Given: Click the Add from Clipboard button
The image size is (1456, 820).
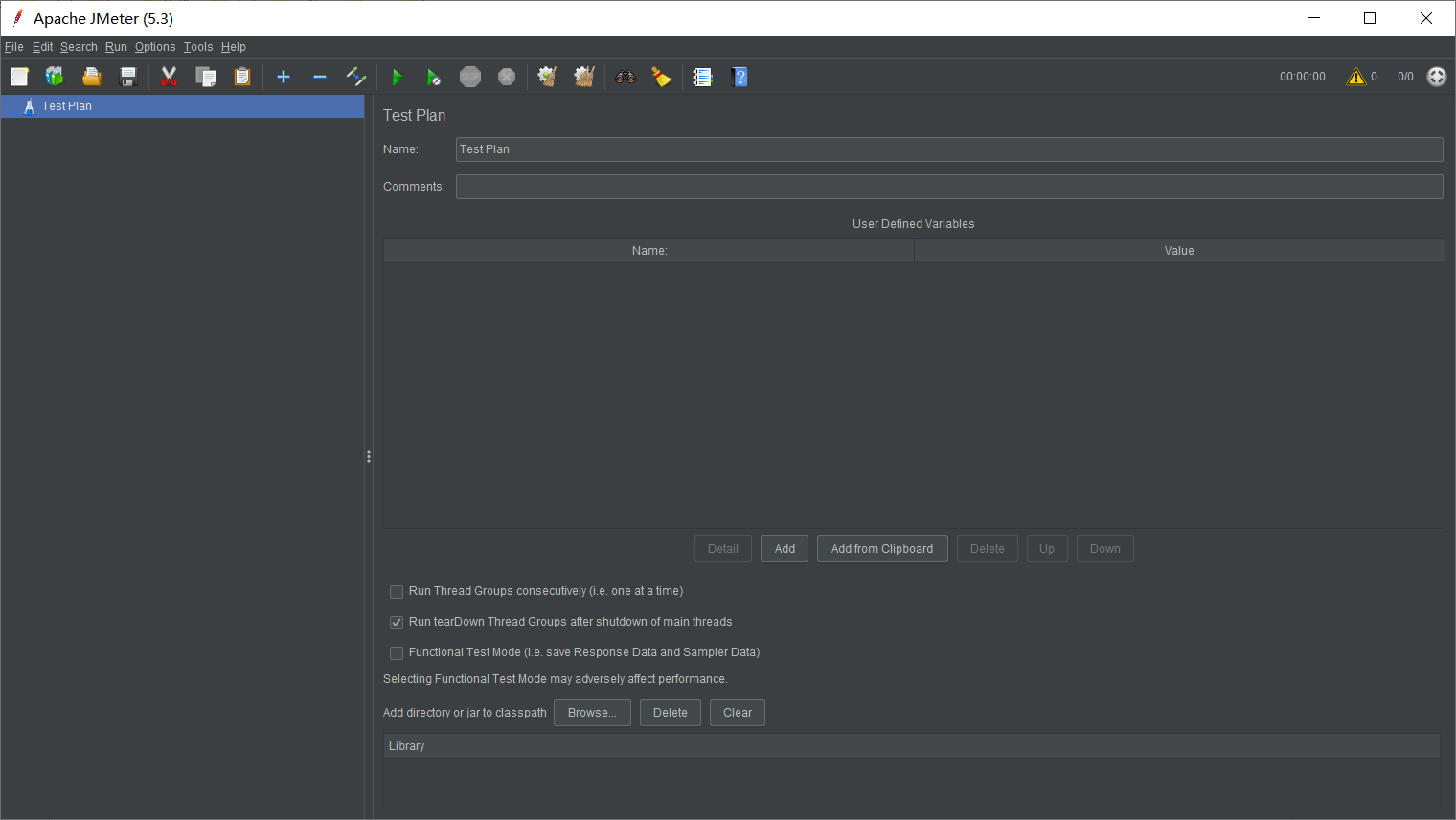Looking at the screenshot, I should (882, 549).
